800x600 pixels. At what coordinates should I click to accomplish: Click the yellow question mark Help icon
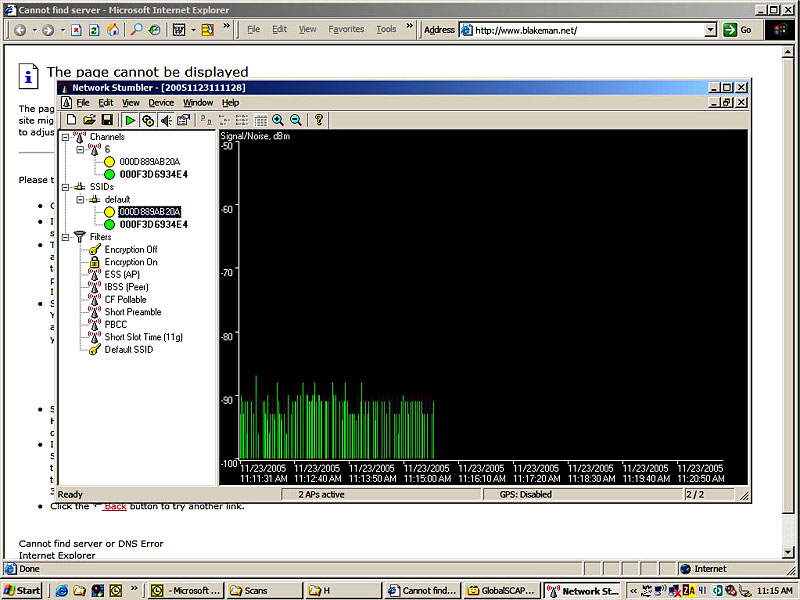[x=319, y=120]
